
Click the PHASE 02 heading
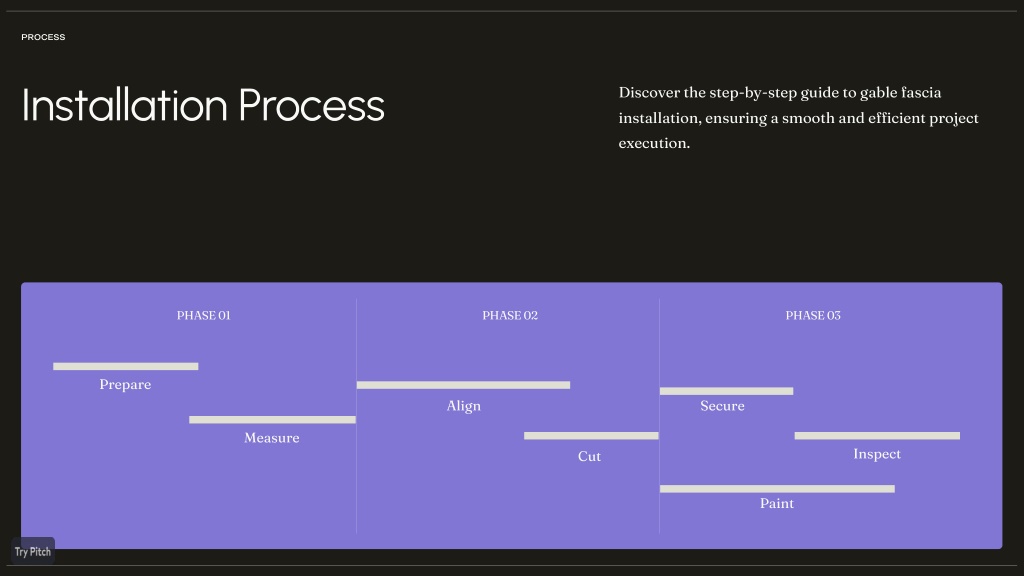coord(510,315)
